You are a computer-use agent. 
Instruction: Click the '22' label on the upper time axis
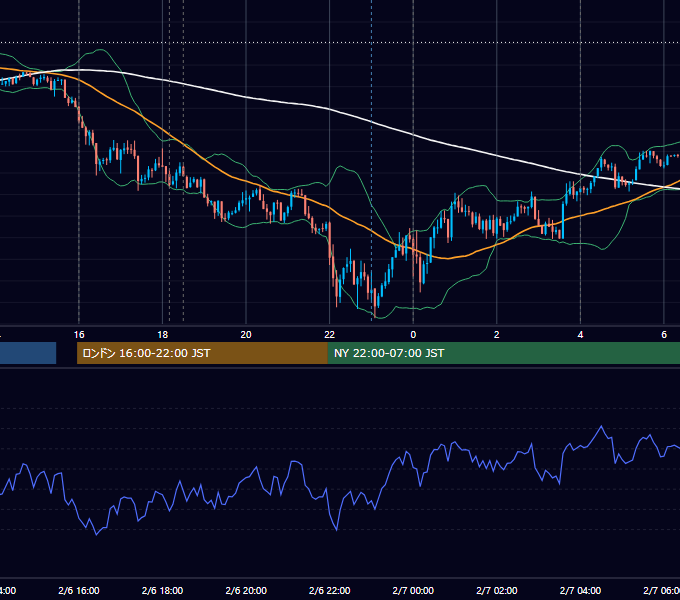click(330, 335)
